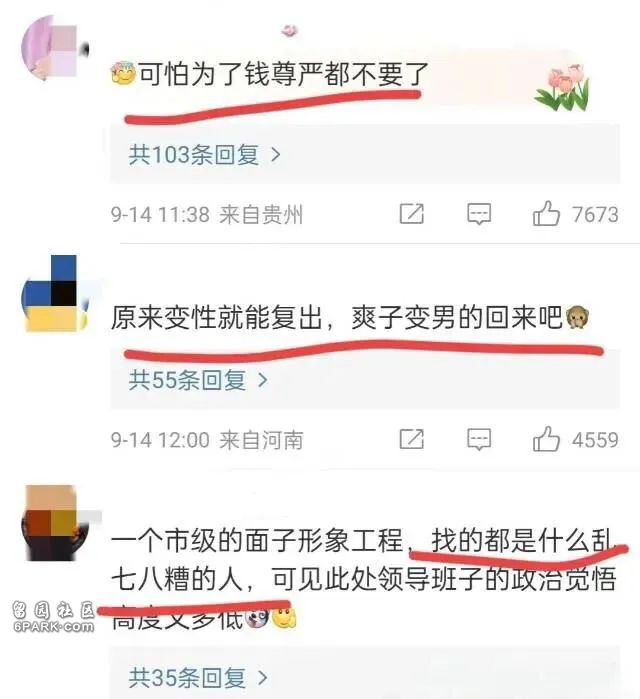Open the first commenter's pink avatar
The image size is (640, 699).
[x=55, y=50]
